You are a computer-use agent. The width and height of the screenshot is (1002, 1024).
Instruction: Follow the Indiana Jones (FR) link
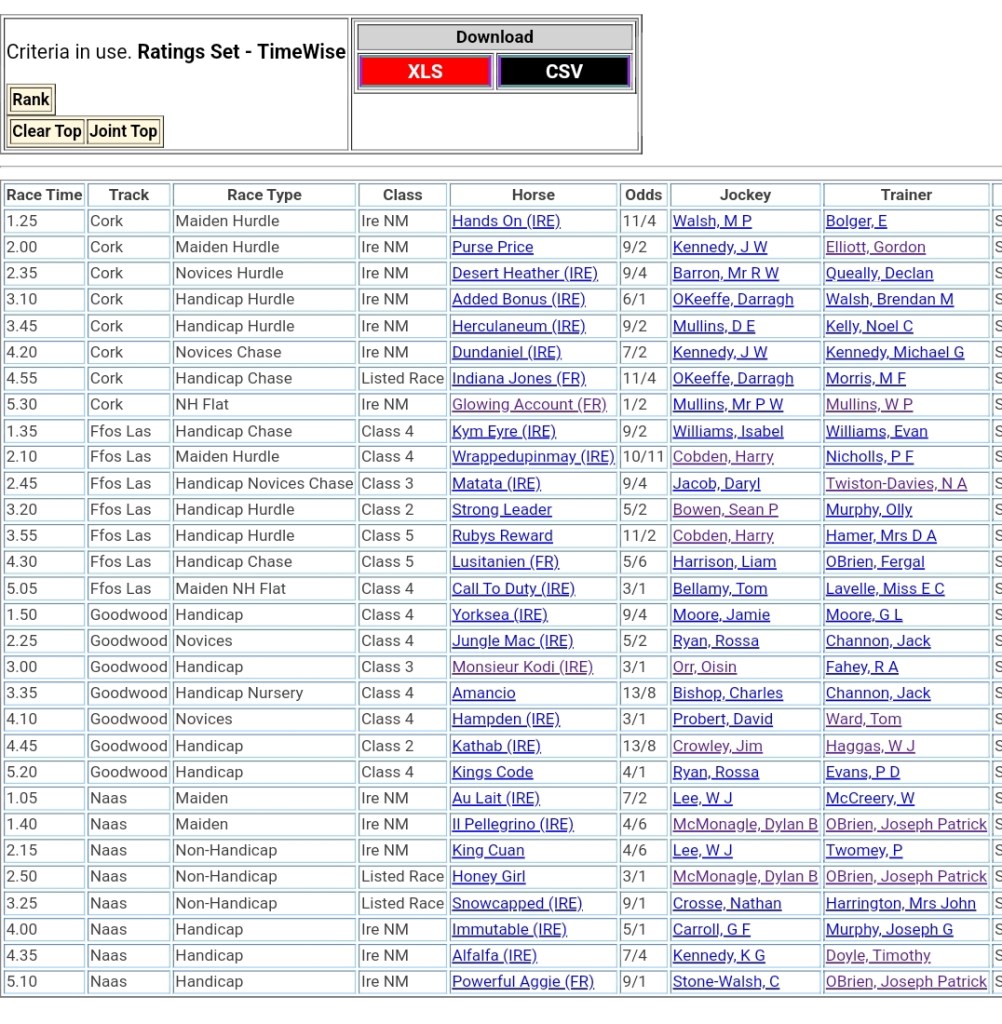tap(518, 378)
